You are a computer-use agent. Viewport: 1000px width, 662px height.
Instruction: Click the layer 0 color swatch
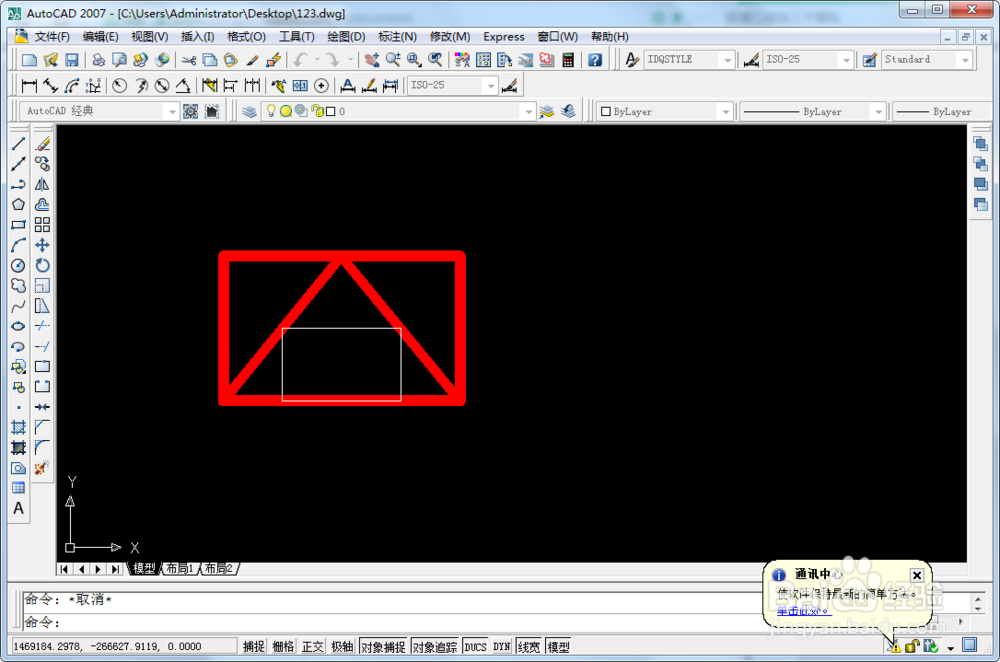click(x=330, y=112)
